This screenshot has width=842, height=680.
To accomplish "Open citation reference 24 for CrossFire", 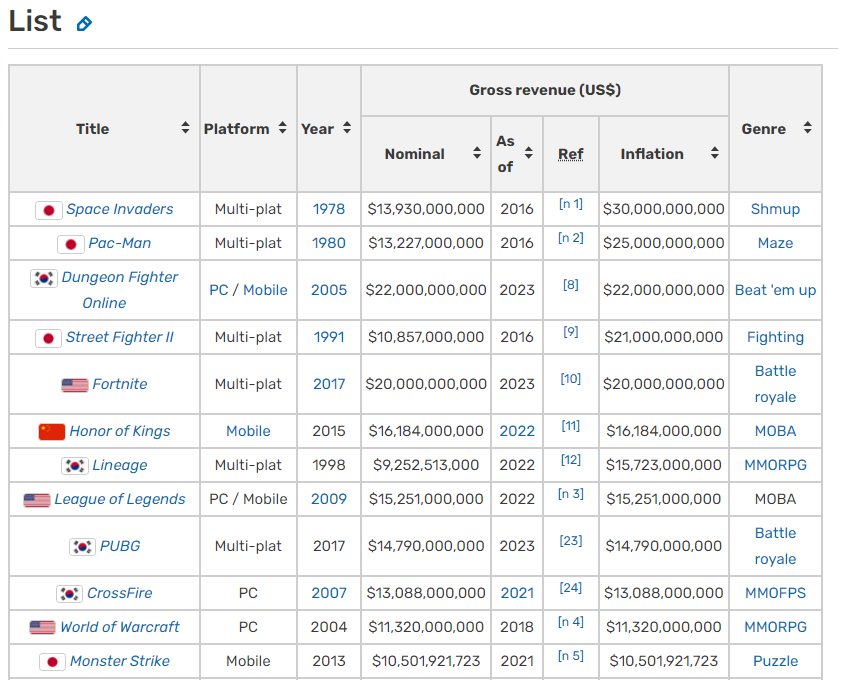I will (x=570, y=588).
